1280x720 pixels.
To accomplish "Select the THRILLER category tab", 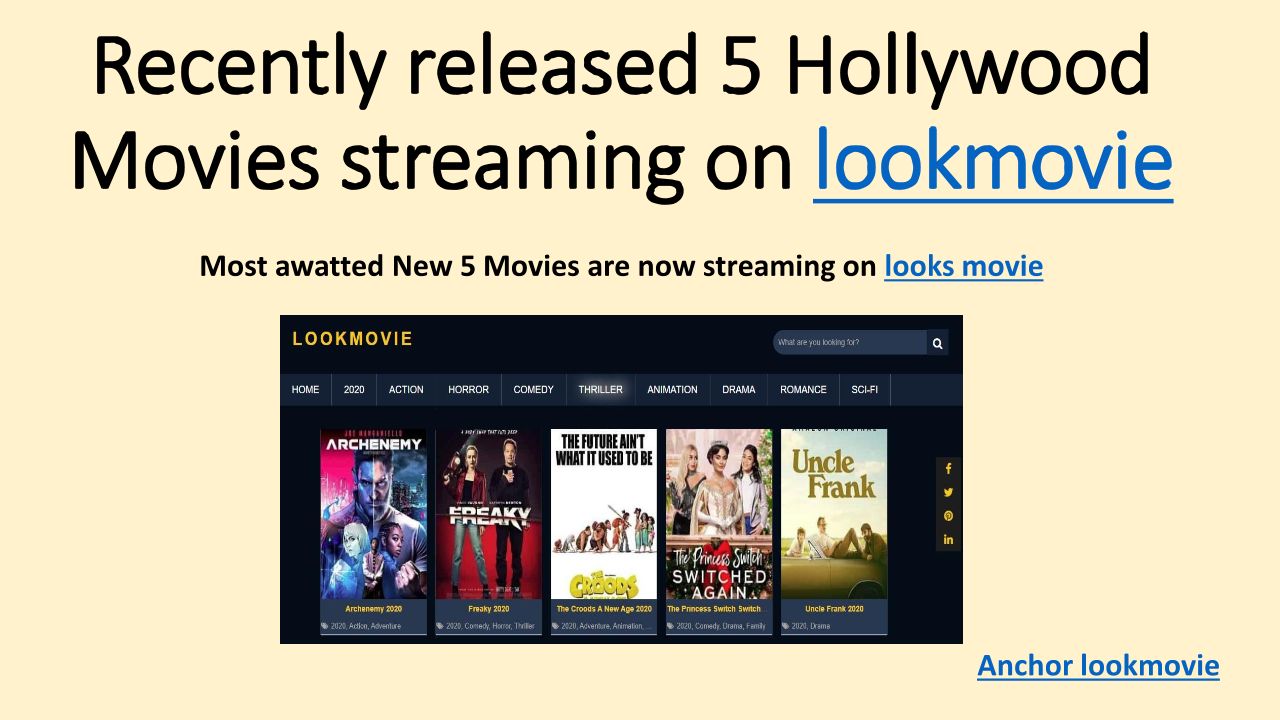I will (x=600, y=390).
